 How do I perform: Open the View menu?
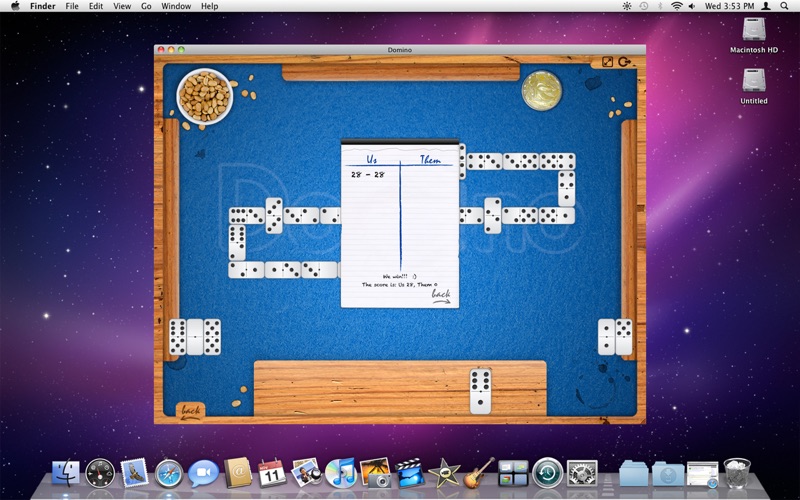[122, 6]
